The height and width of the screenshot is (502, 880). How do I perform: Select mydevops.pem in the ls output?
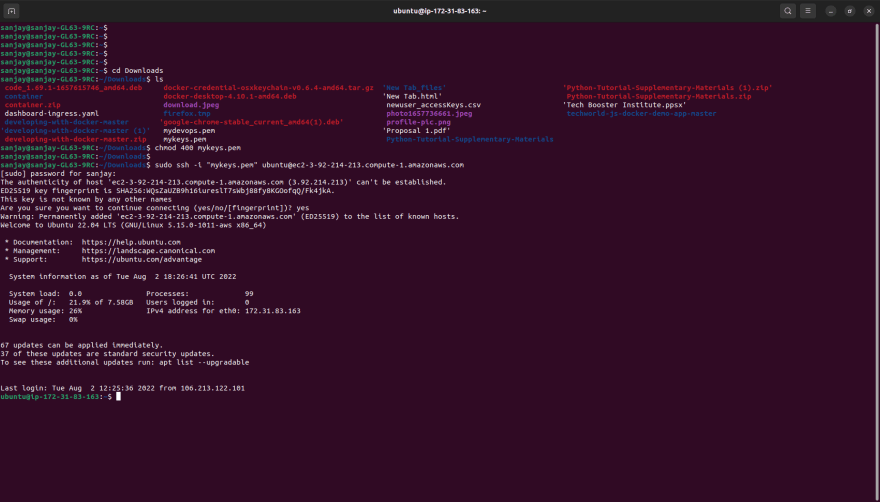(189, 130)
